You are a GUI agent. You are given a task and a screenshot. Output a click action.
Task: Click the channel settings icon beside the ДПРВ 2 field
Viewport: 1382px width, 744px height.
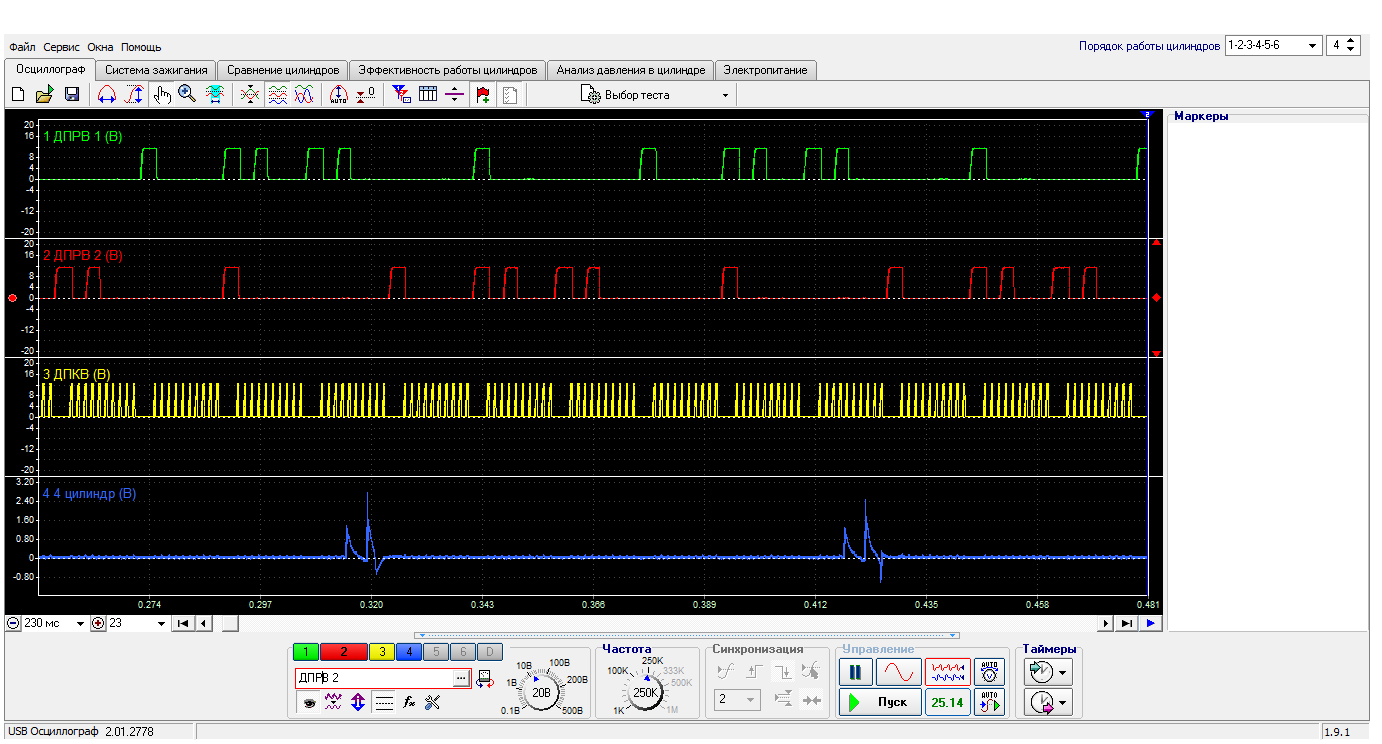click(x=485, y=679)
